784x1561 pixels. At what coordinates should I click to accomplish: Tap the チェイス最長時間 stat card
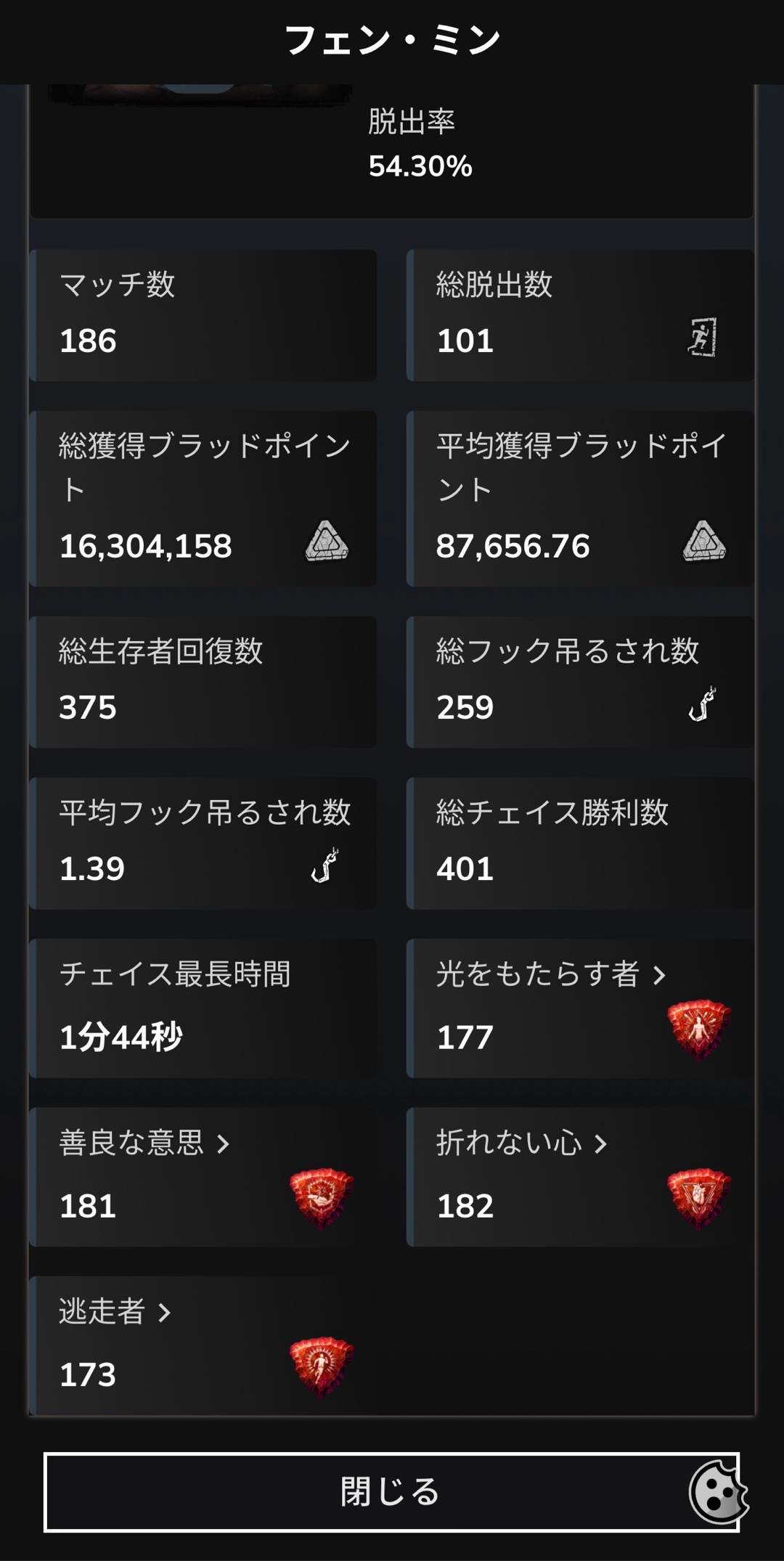(x=203, y=1008)
